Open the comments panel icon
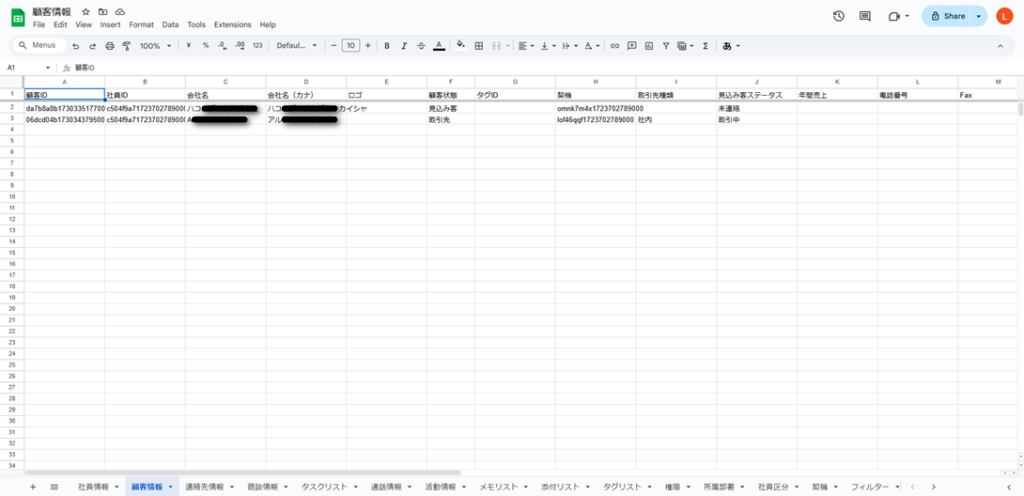Viewport: 1024px width, 496px height. click(865, 16)
